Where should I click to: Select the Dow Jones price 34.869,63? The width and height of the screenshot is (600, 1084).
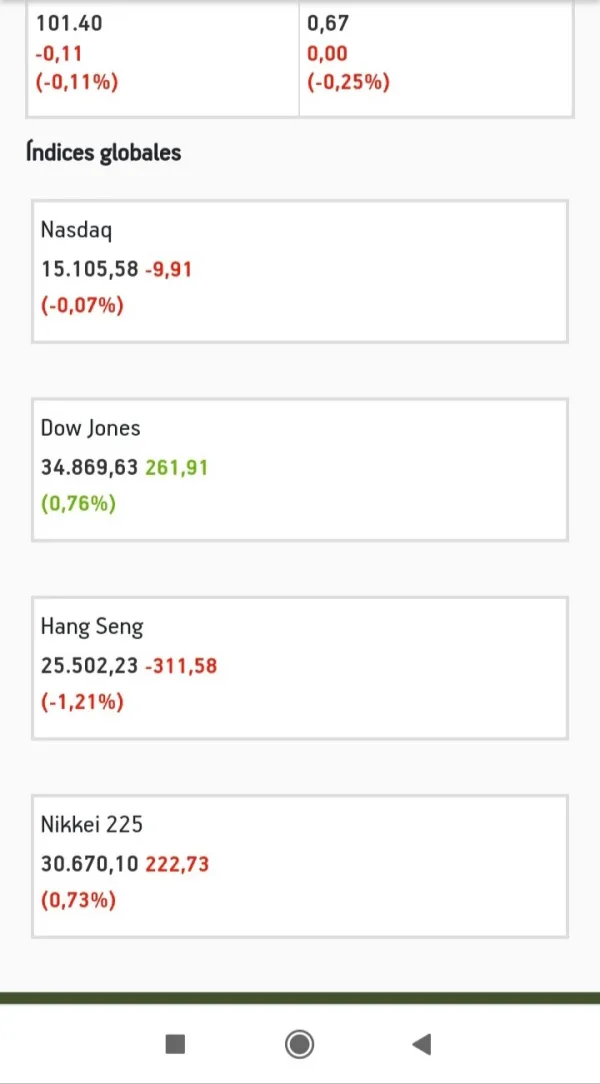89,467
